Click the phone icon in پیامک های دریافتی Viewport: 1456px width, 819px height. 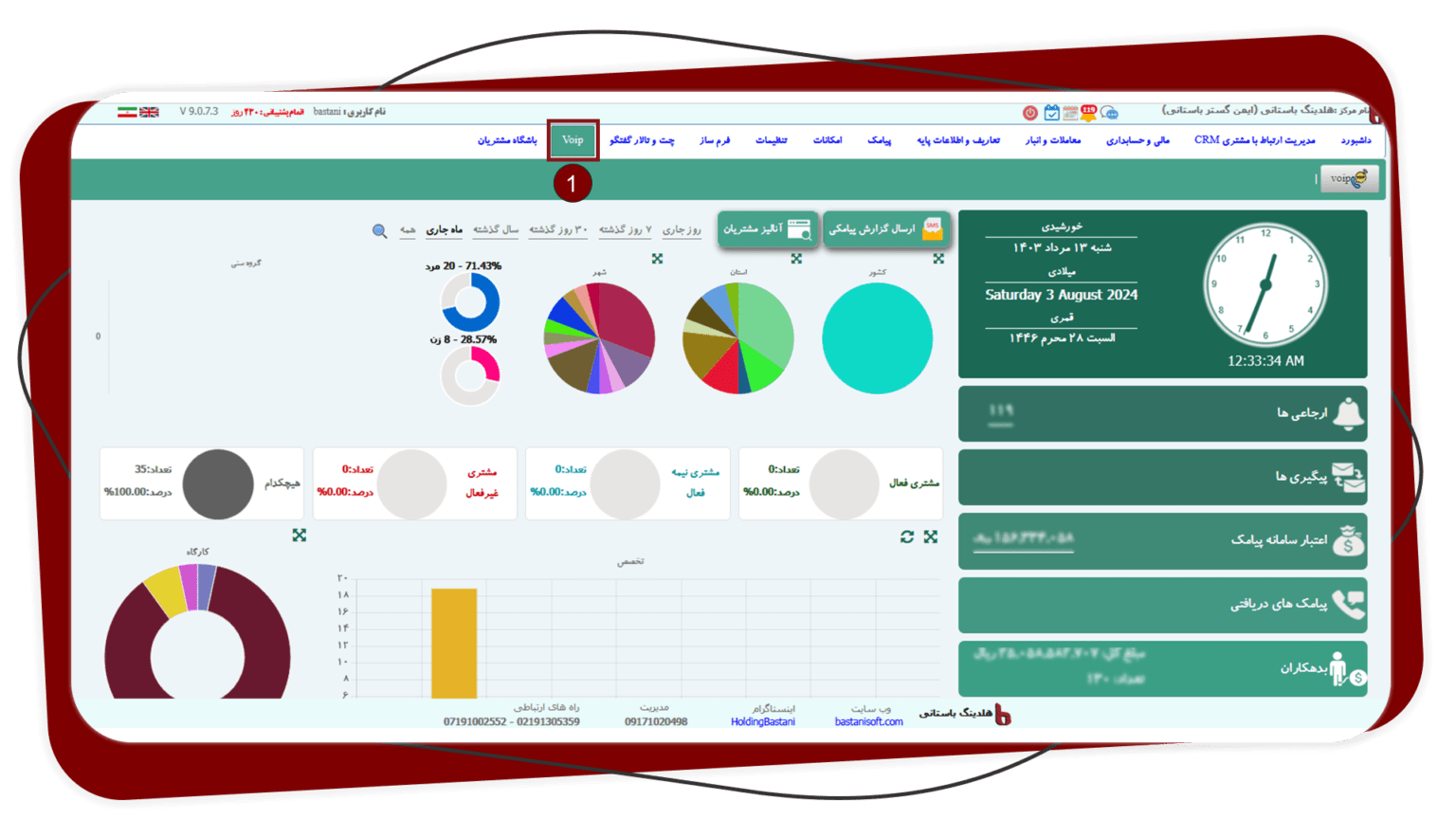point(1348,604)
